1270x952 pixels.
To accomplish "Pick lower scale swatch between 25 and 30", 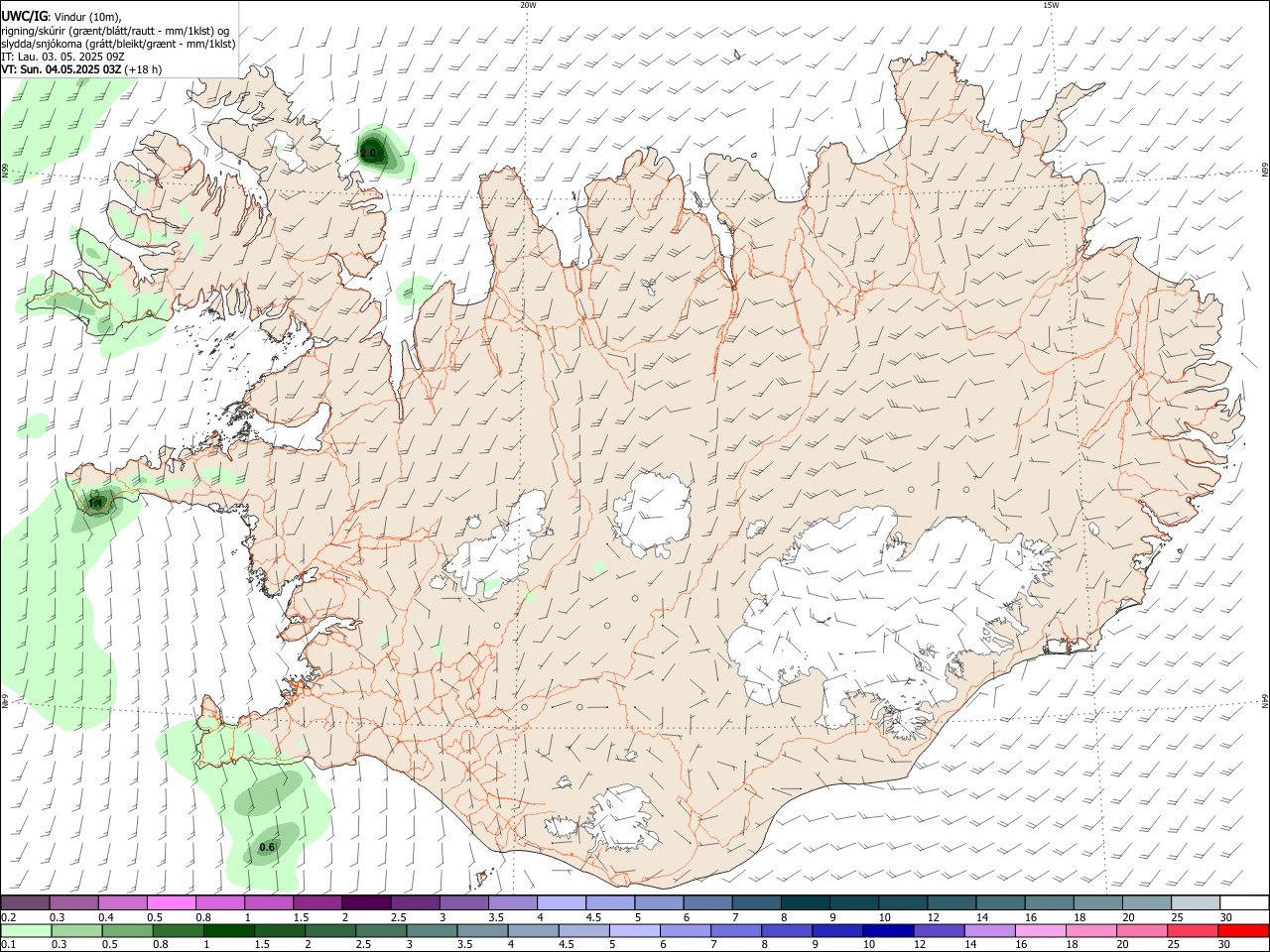I will (x=1192, y=930).
